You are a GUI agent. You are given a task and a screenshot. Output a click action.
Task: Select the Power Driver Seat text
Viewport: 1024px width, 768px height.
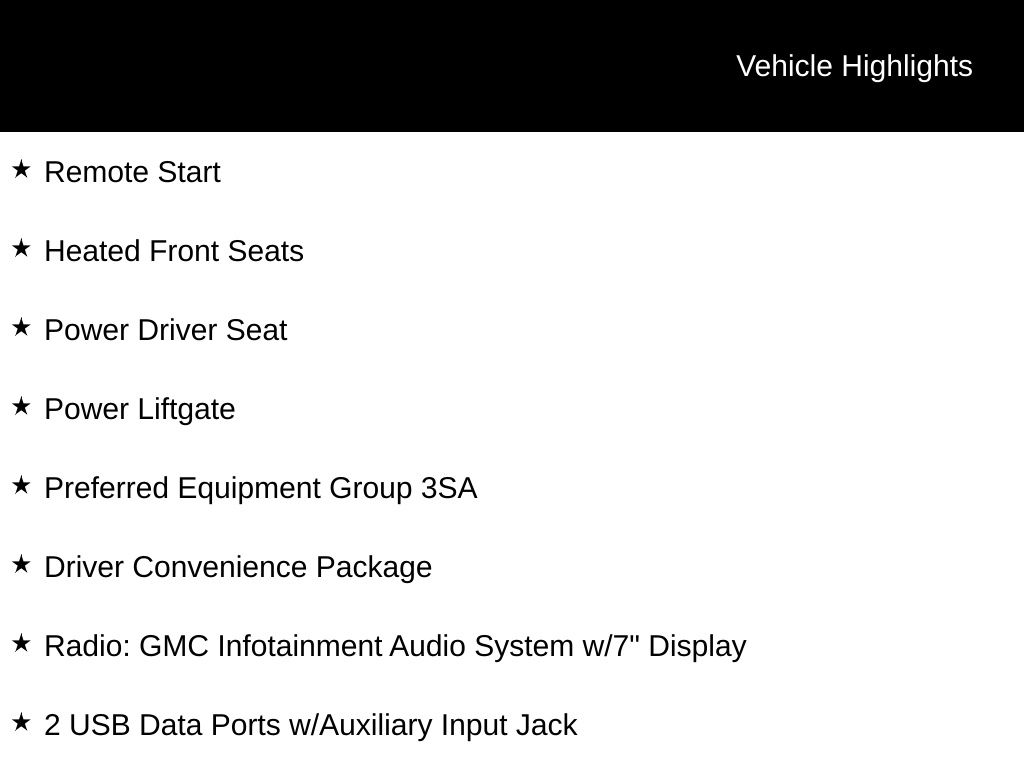[x=166, y=330]
